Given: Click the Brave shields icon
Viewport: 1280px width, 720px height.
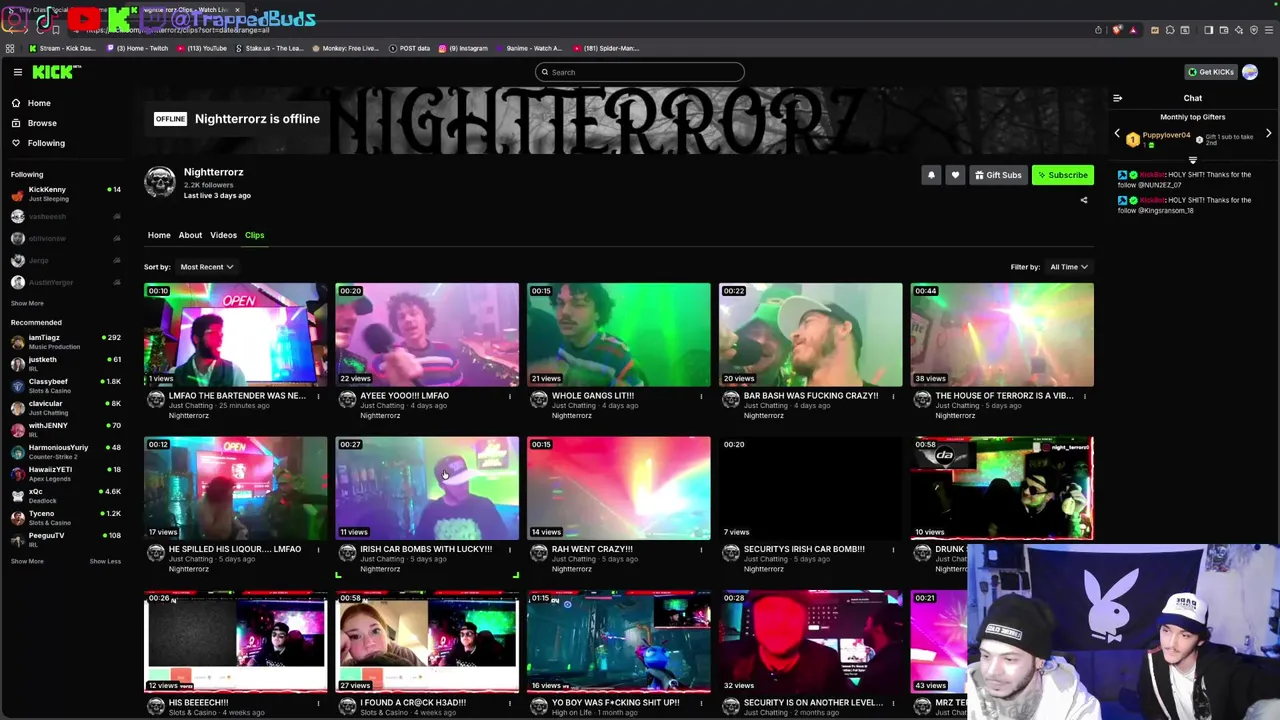Looking at the screenshot, I should click(x=1117, y=30).
